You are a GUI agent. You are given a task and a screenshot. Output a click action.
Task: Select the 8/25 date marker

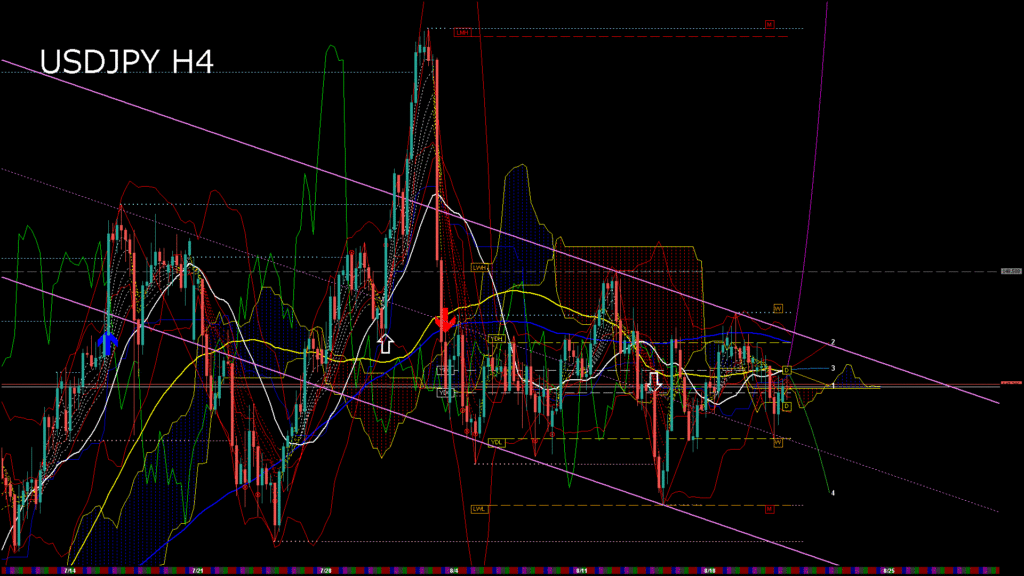pos(887,571)
